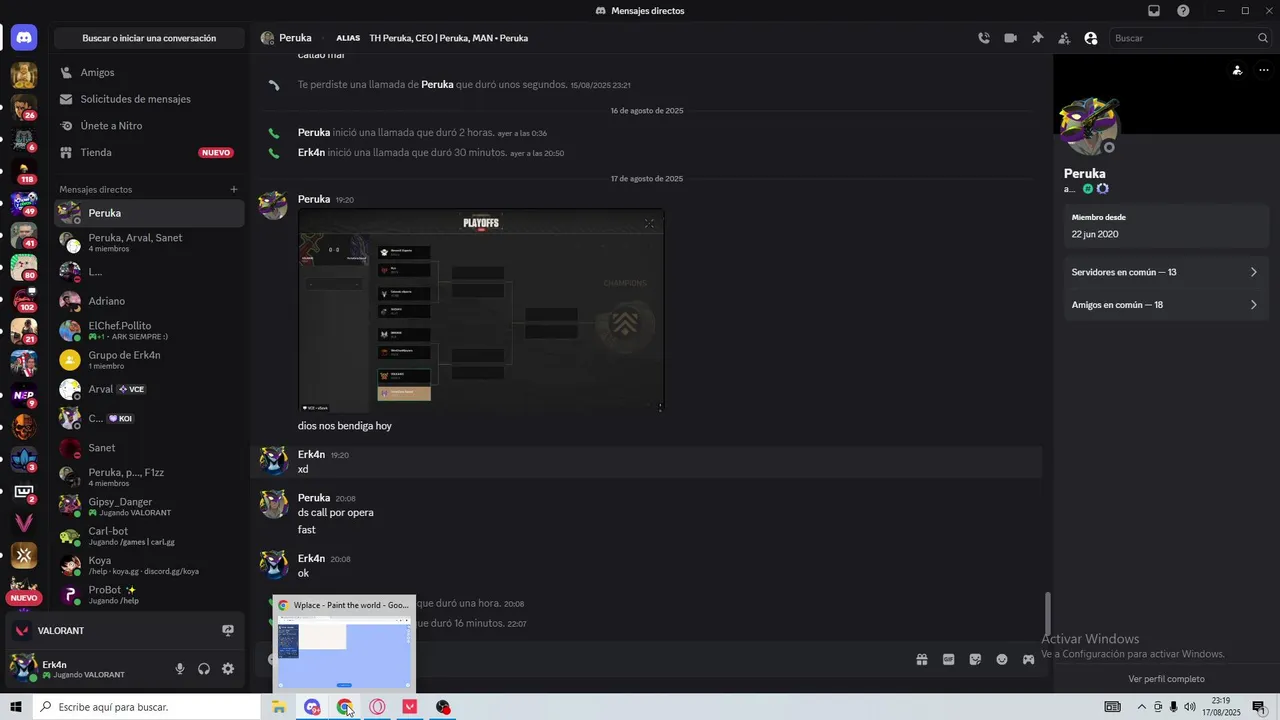Open the sticker picker
The image size is (1280, 720).
[x=975, y=659]
